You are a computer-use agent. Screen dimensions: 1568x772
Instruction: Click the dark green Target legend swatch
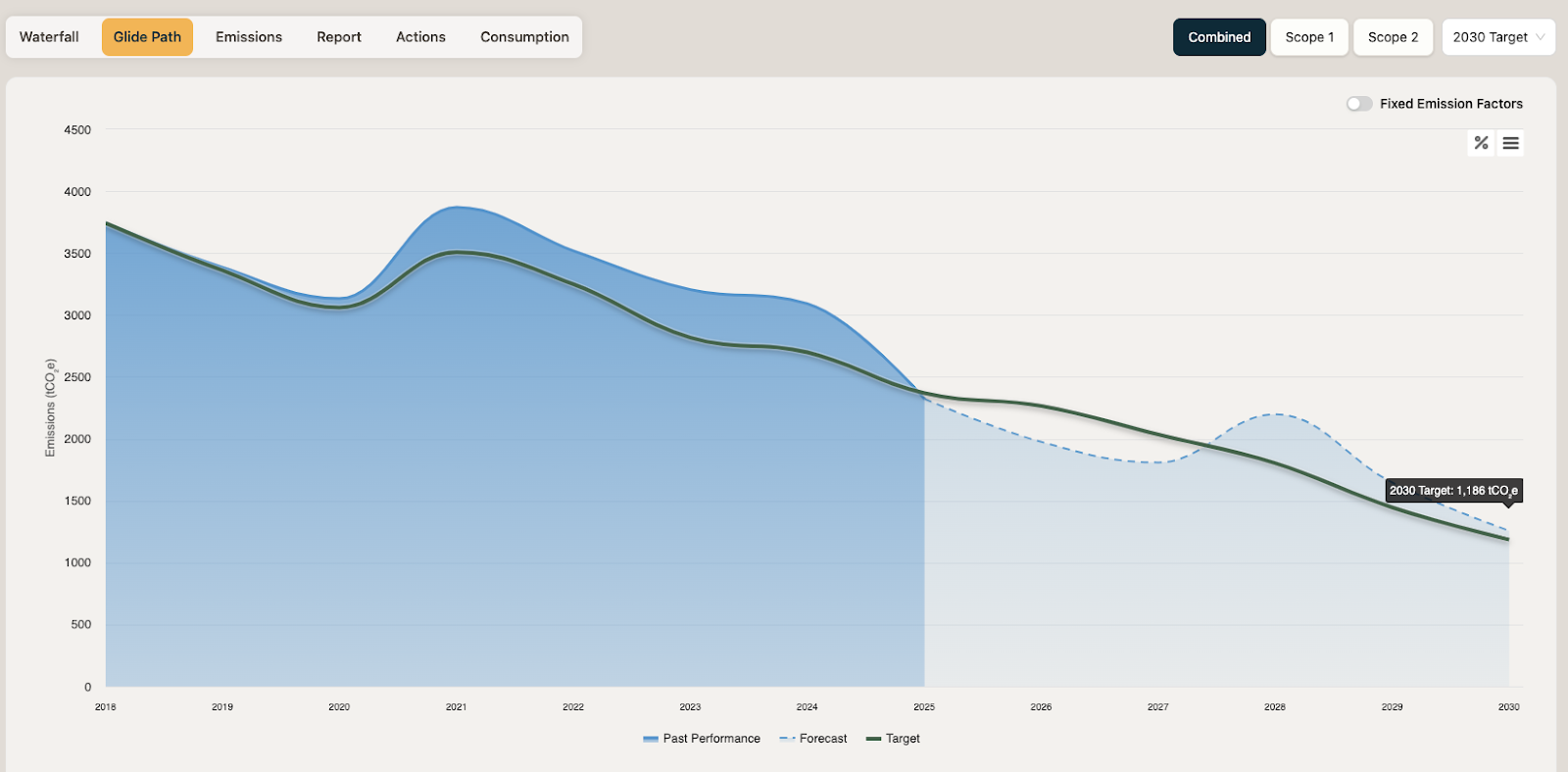(x=874, y=739)
